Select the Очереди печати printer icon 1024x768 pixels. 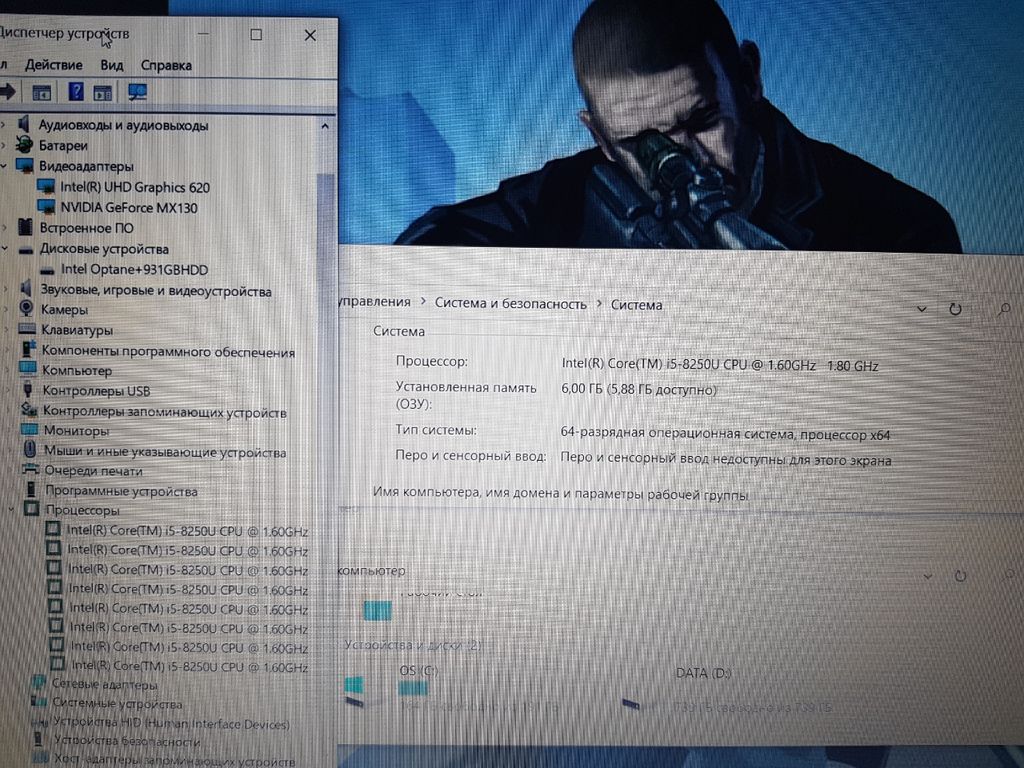(x=31, y=470)
